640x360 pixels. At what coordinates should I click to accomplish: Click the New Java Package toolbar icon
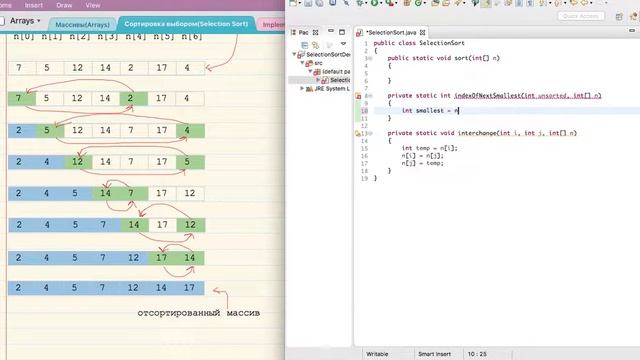[x=407, y=3]
